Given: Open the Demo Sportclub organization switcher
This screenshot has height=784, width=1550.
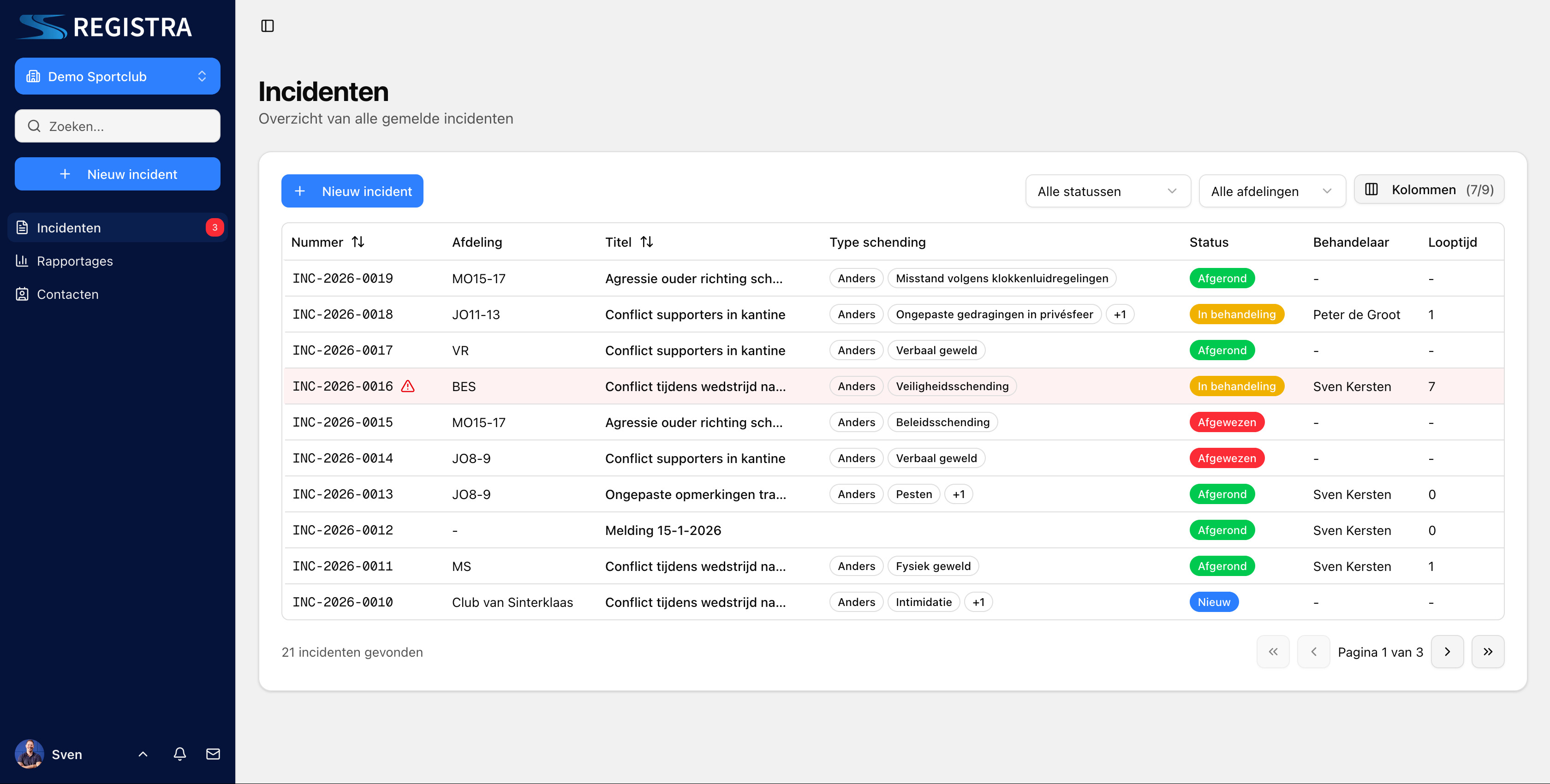Looking at the screenshot, I should click(117, 76).
